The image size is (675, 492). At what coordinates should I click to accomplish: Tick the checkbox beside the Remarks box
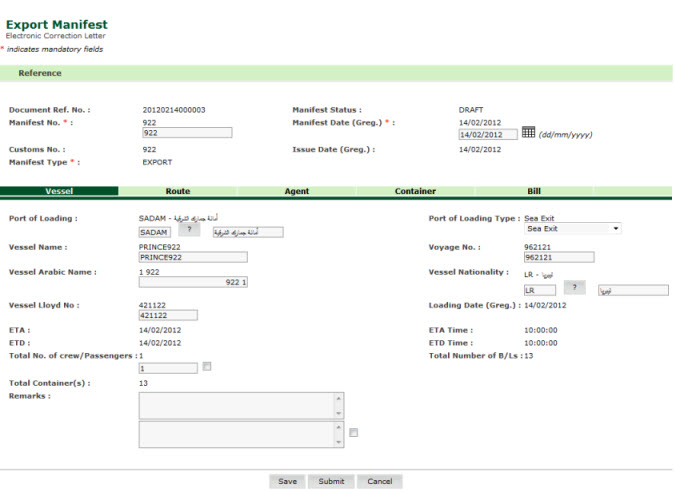click(x=354, y=433)
